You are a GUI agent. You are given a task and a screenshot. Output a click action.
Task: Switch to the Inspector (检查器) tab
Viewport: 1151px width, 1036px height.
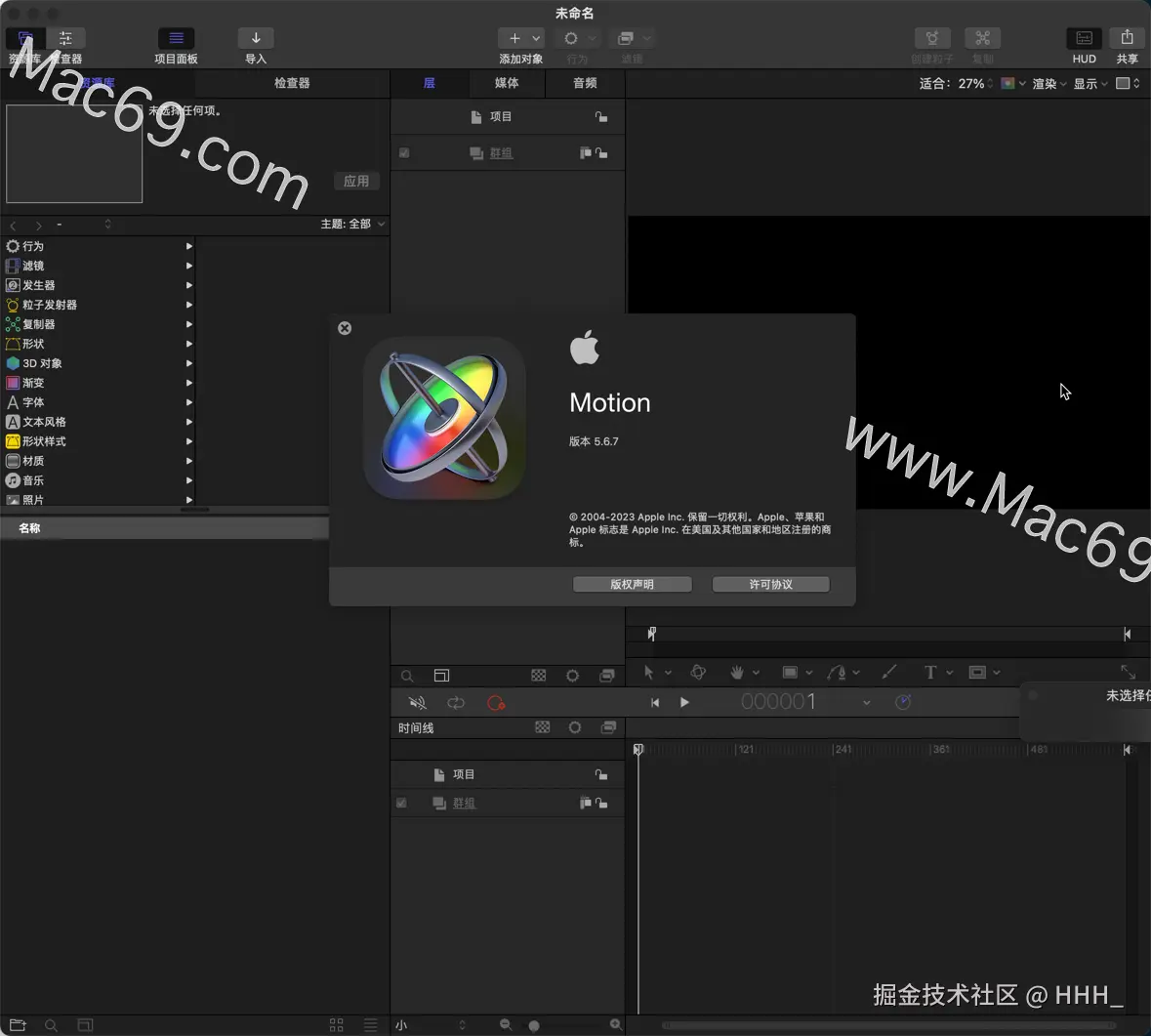[292, 83]
